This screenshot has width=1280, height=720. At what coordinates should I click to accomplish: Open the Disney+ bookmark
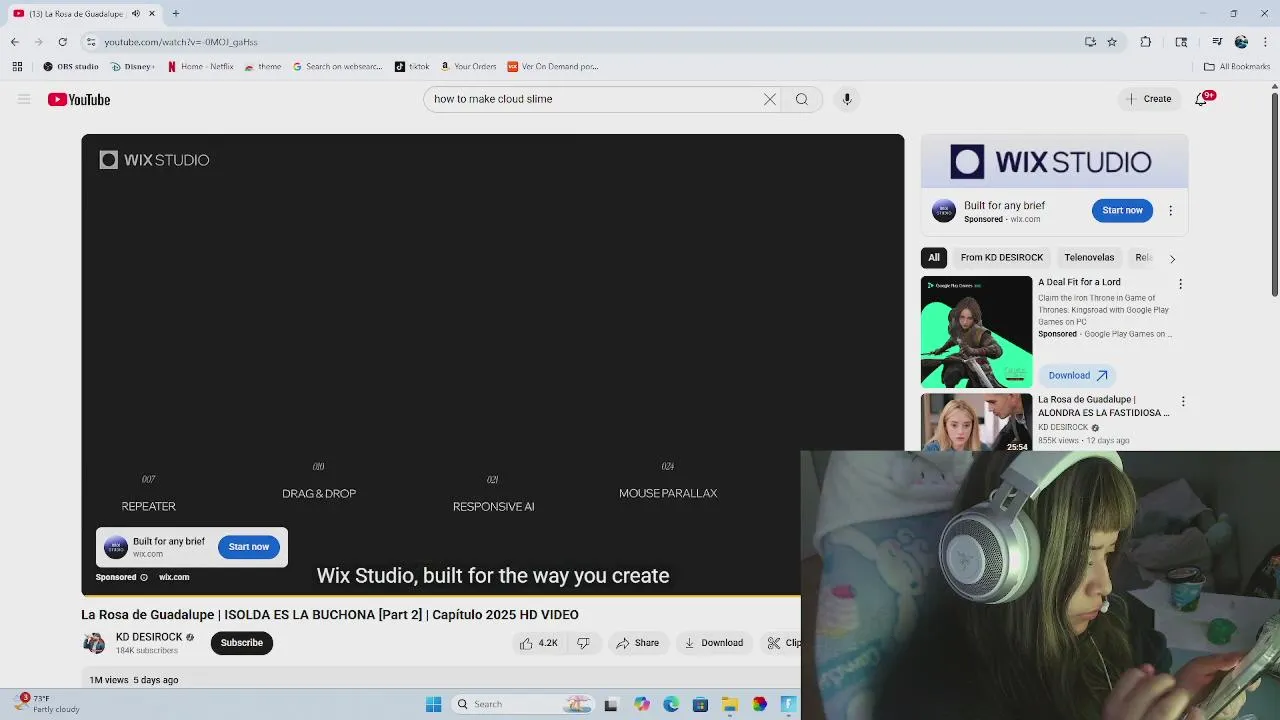pyautogui.click(x=133, y=67)
